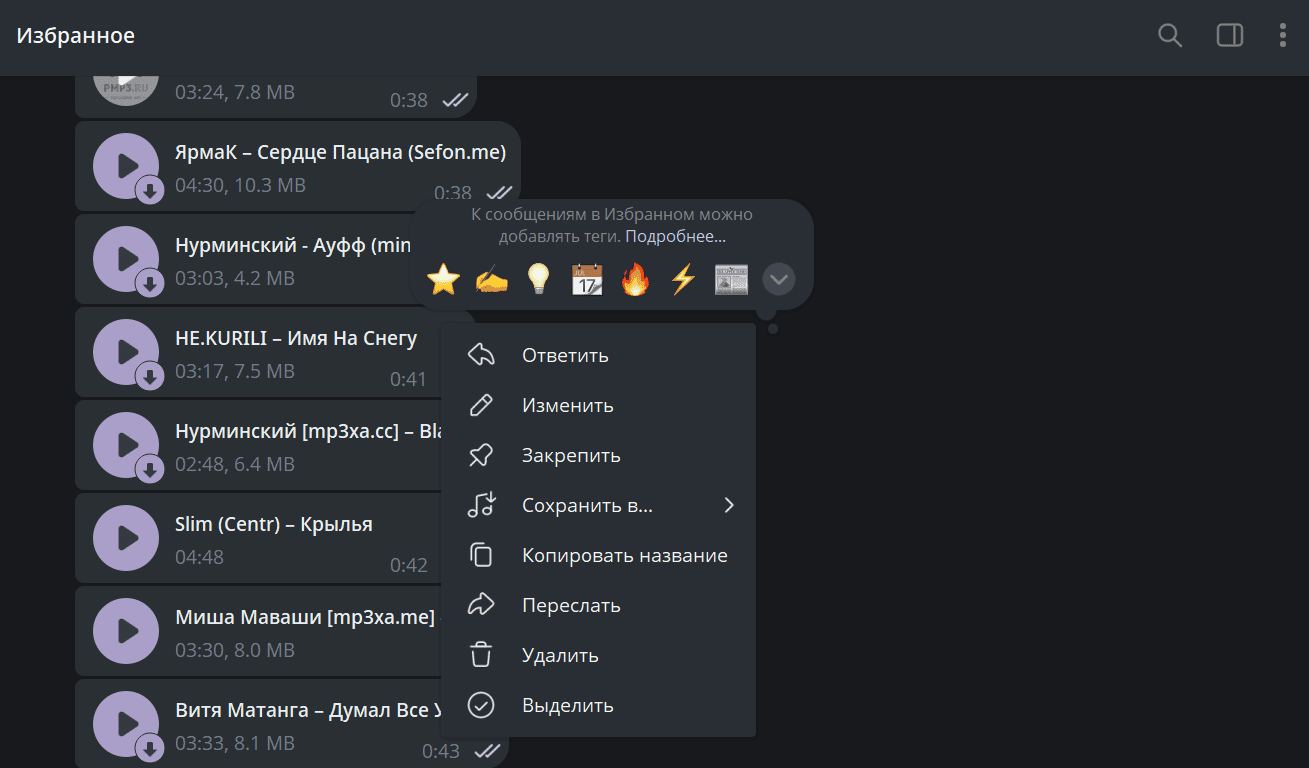Image resolution: width=1309 pixels, height=768 pixels.
Task: Open the Подробнее… link about tags
Action: coord(675,237)
